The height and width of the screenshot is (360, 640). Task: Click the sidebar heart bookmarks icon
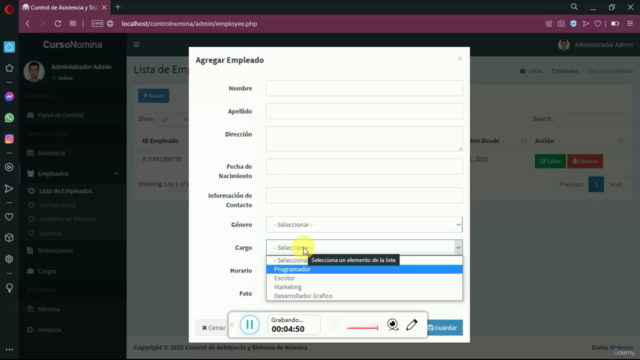pyautogui.click(x=9, y=217)
